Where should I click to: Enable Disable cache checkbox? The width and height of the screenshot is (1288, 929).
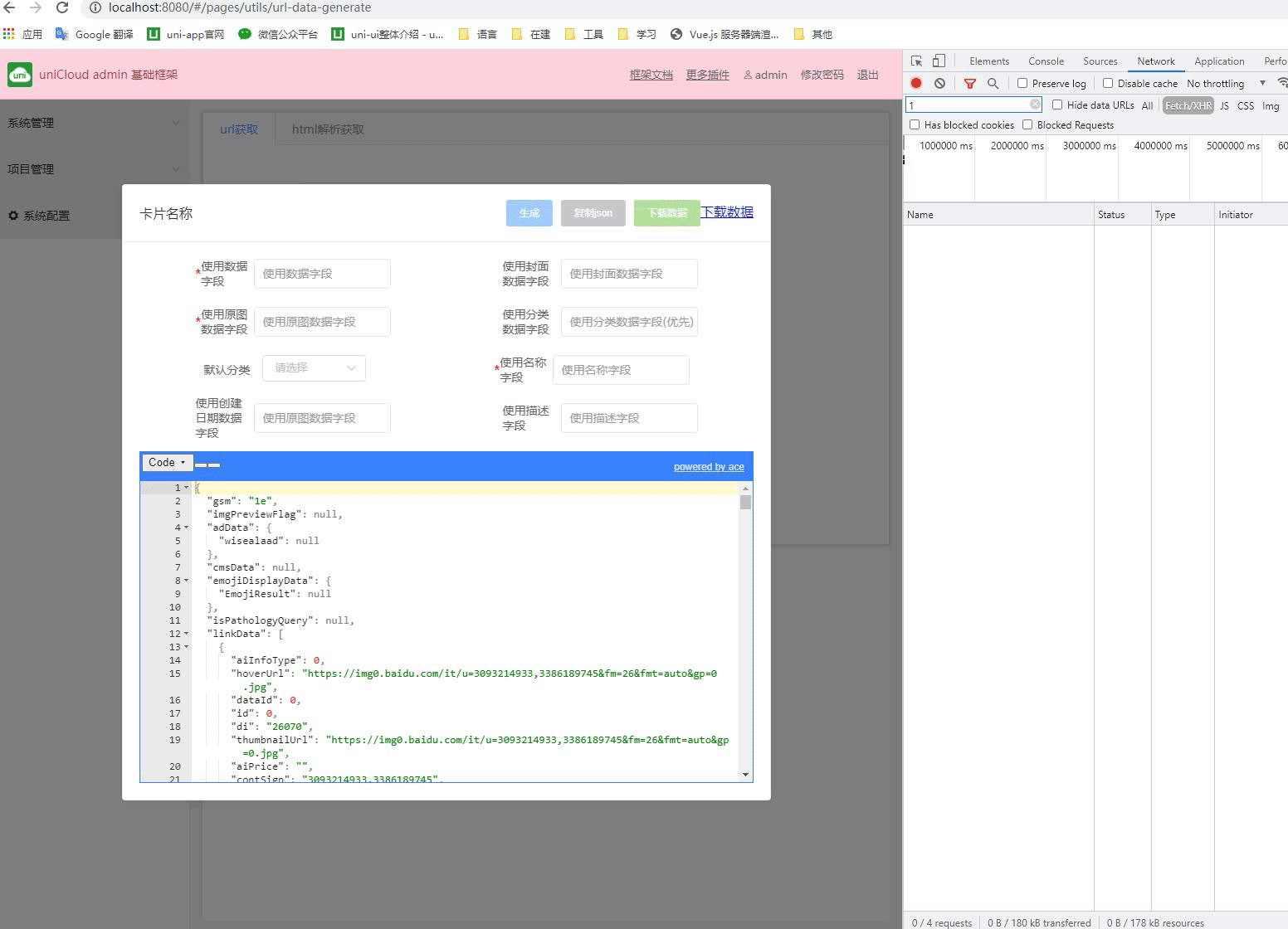coord(1108,83)
